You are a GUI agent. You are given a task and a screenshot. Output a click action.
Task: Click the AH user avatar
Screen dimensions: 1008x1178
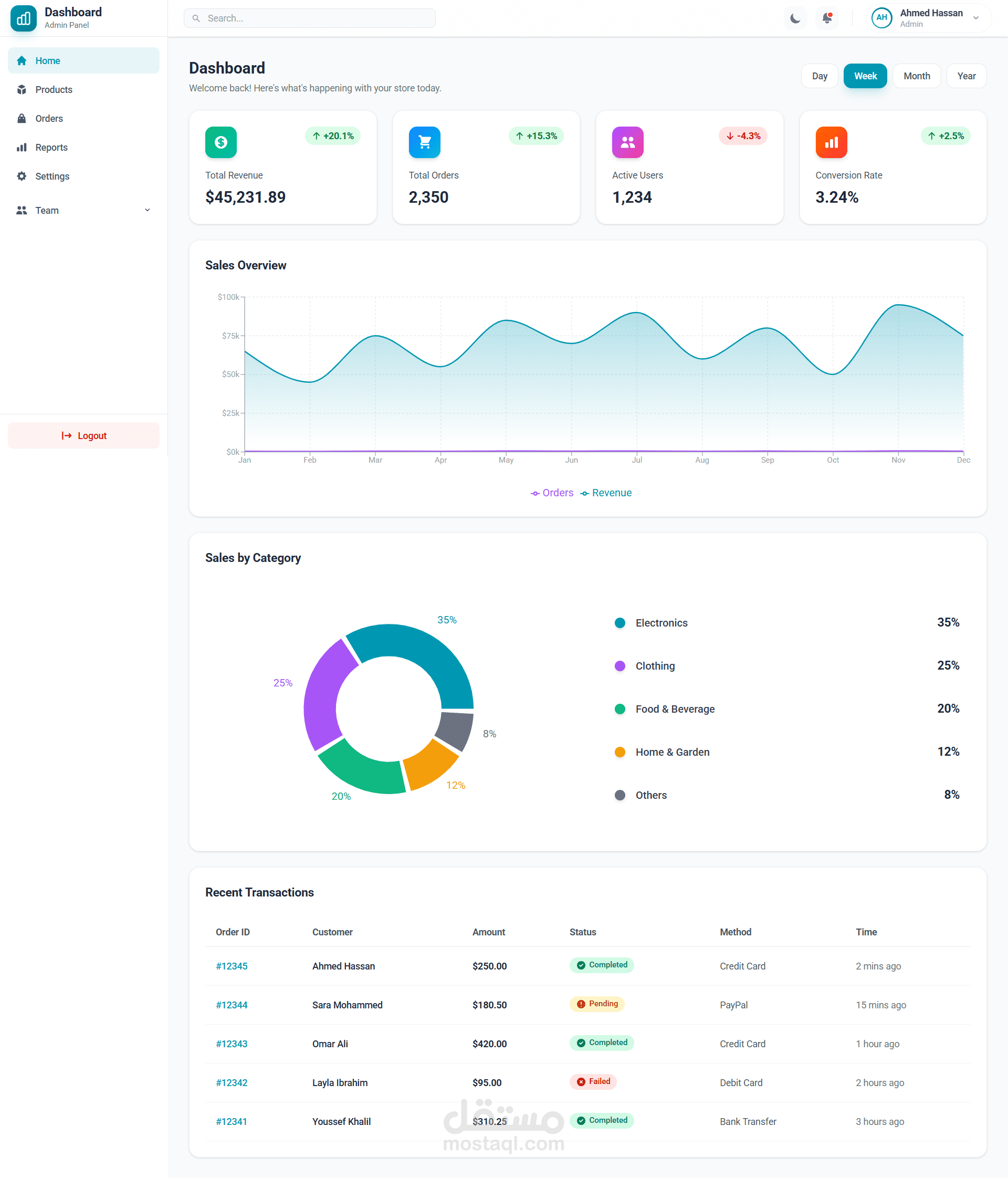881,18
